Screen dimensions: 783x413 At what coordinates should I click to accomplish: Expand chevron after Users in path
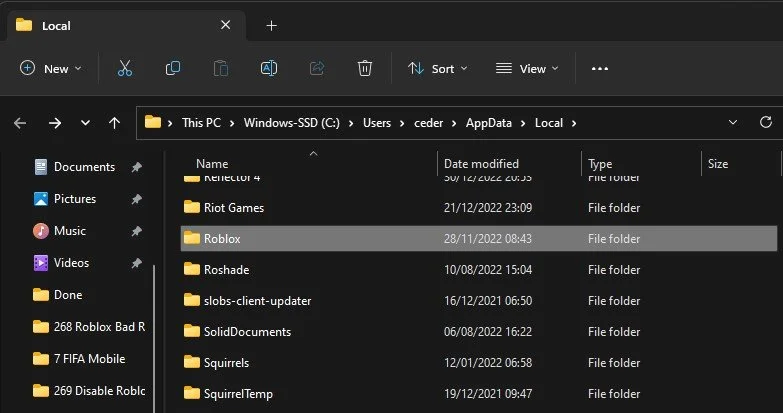point(402,123)
